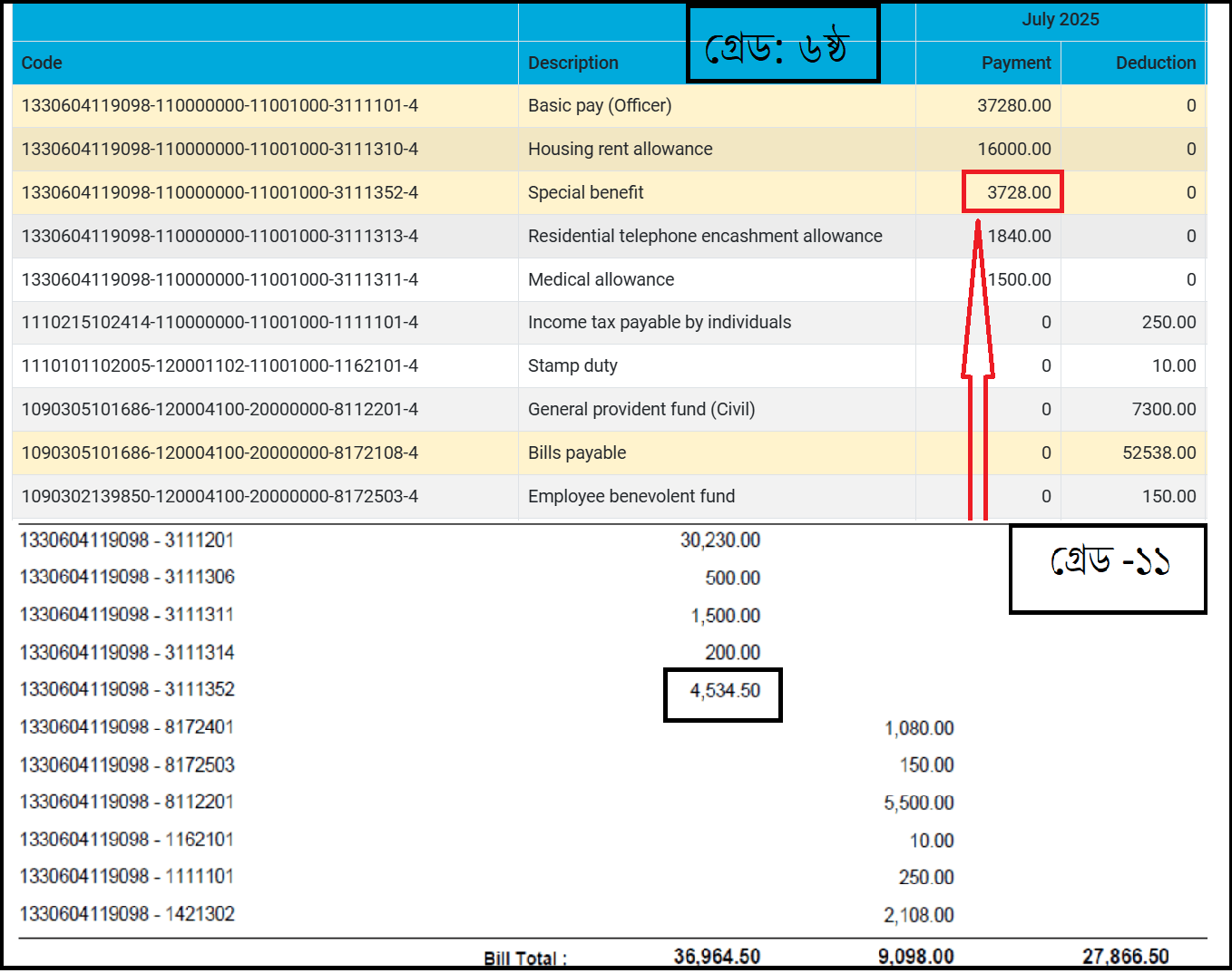
Task: Click the Deduction column header
Action: click(x=1155, y=63)
